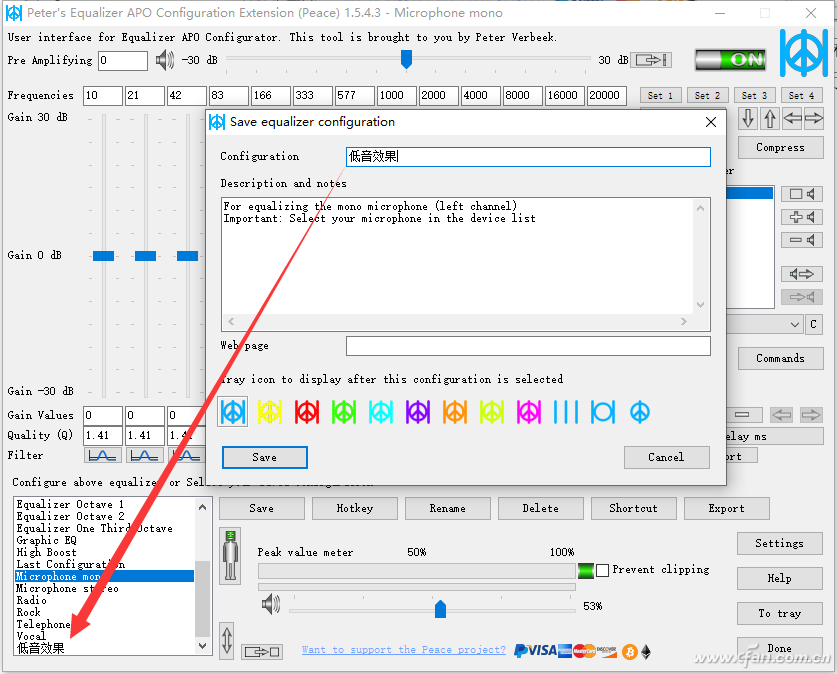The image size is (837, 674).
Task: Select the blue peace tray icon
Action: 233,412
